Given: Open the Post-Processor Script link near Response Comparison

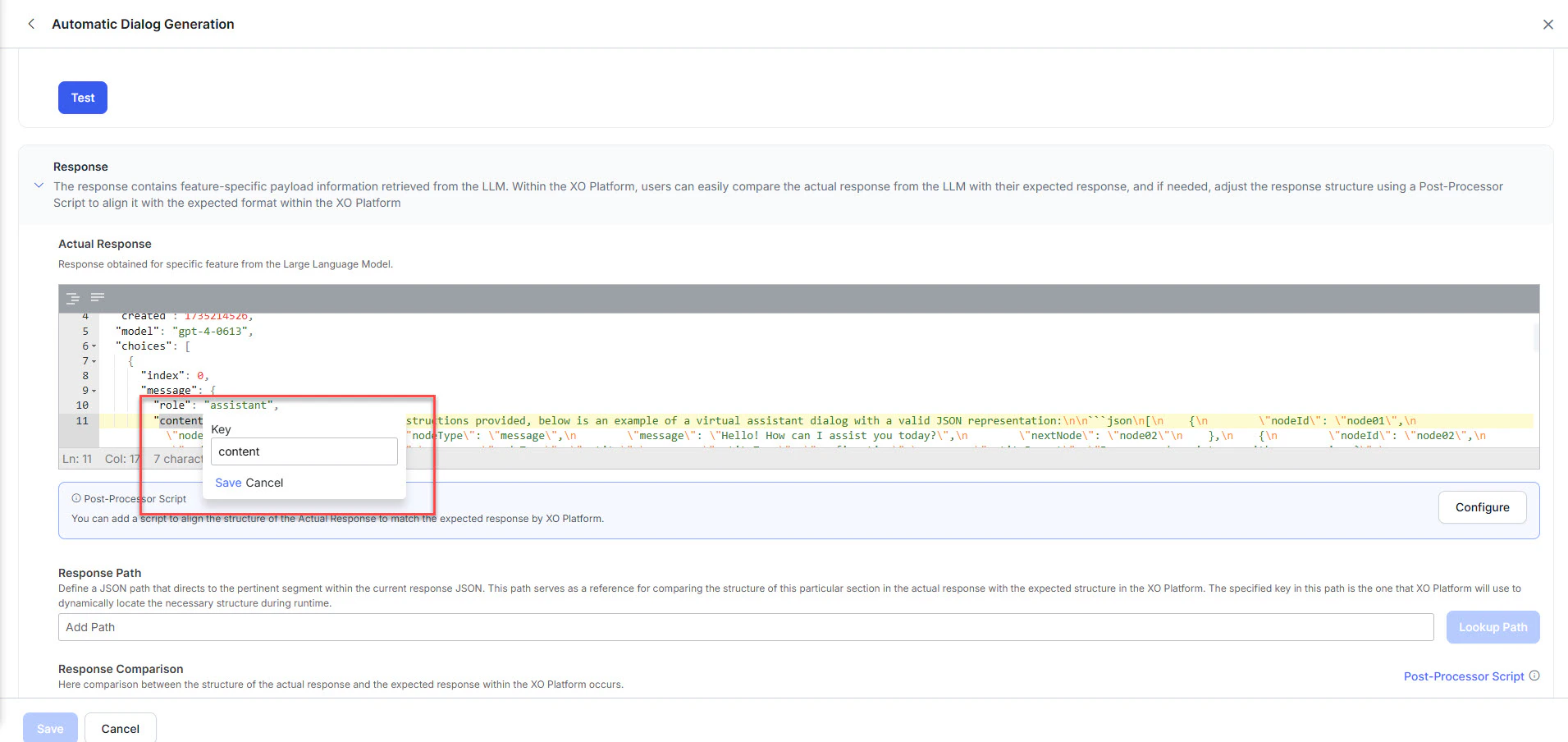Looking at the screenshot, I should [1462, 676].
